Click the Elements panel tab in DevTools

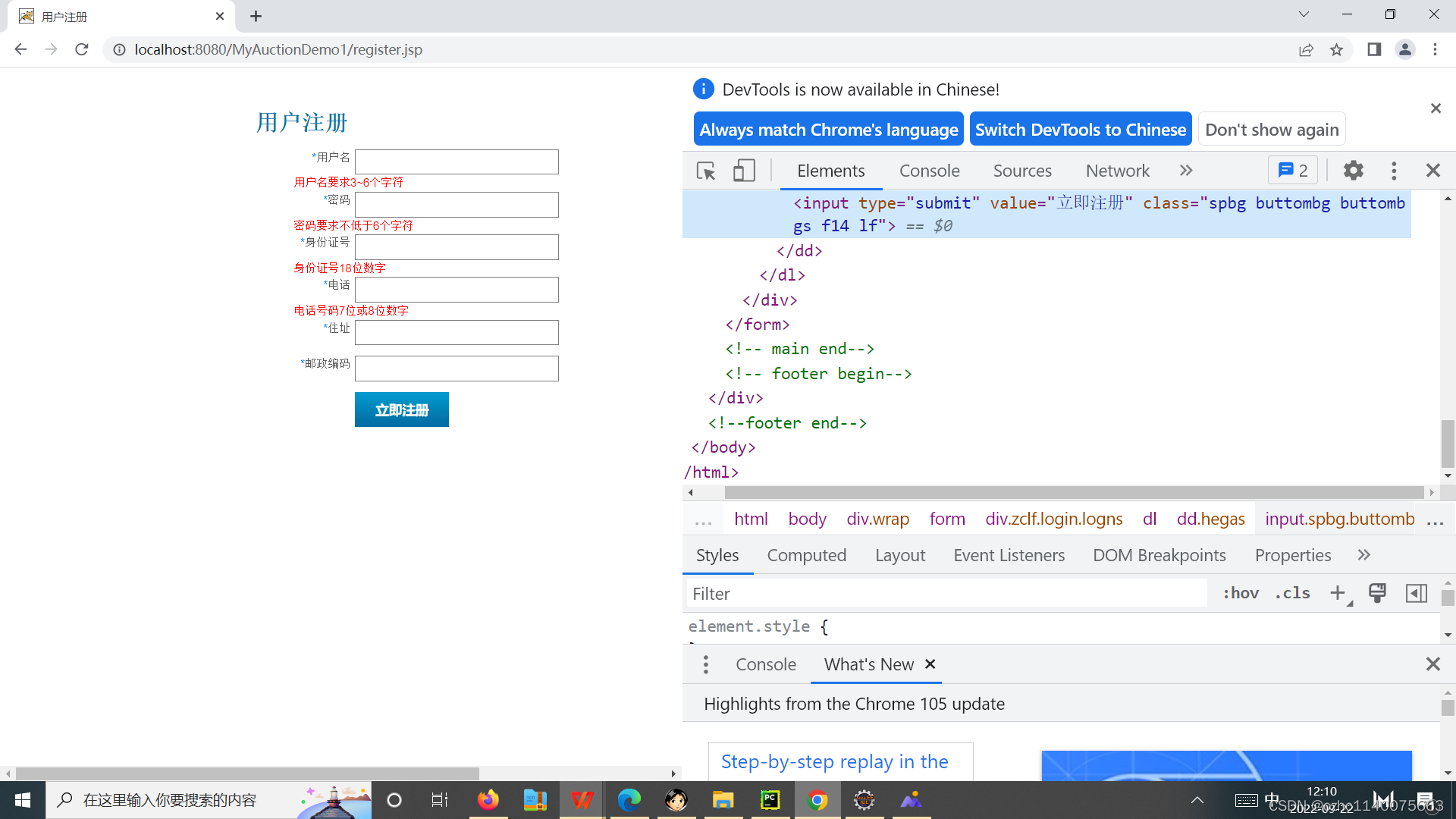830,170
